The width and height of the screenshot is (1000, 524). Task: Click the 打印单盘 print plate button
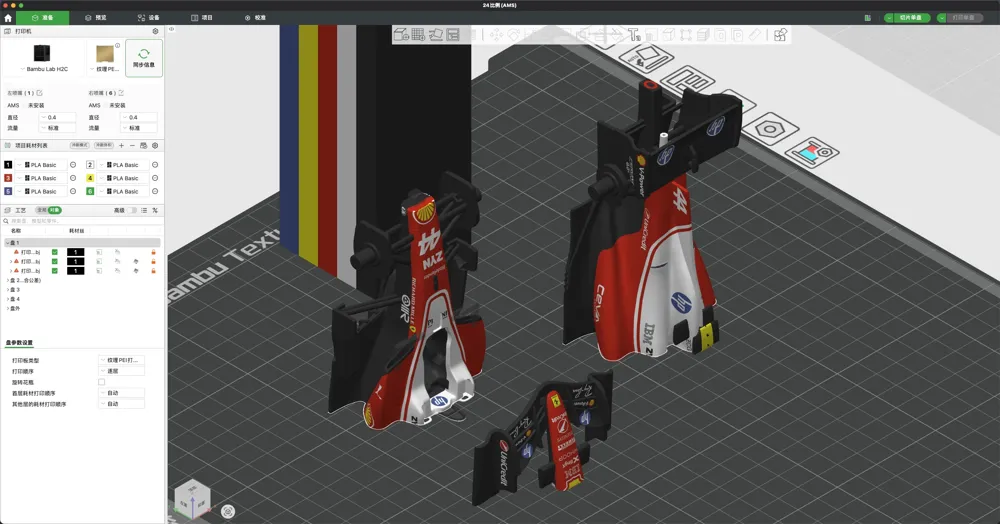tap(963, 18)
